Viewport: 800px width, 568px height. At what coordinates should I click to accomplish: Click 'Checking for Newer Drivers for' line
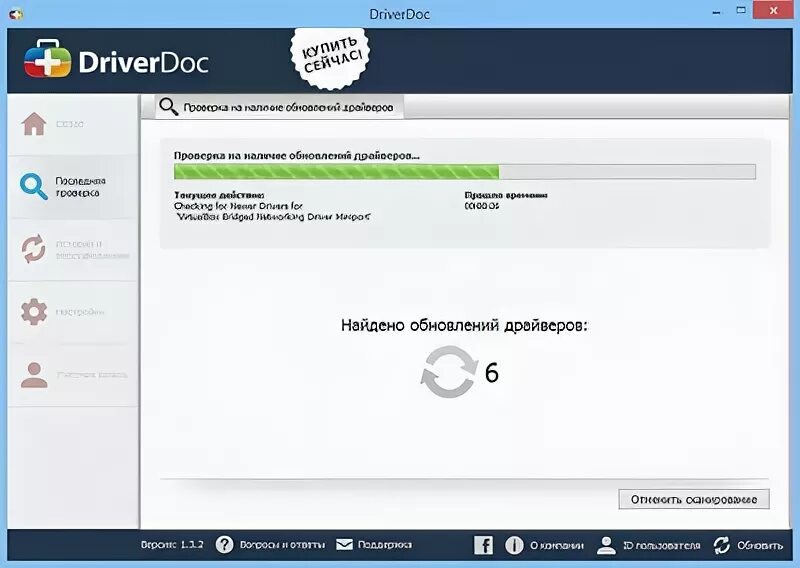[x=238, y=206]
